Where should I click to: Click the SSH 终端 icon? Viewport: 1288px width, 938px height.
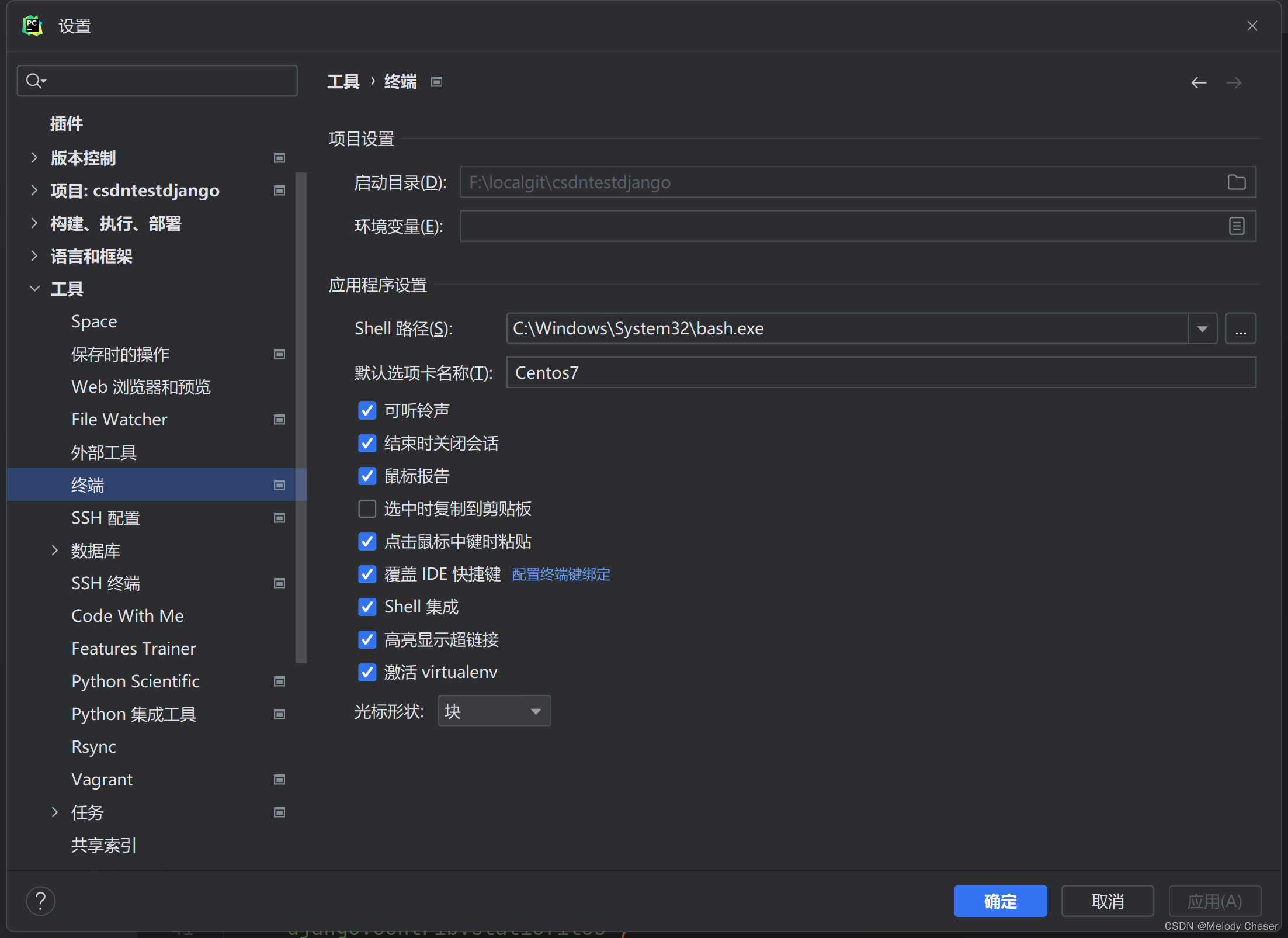(x=280, y=583)
